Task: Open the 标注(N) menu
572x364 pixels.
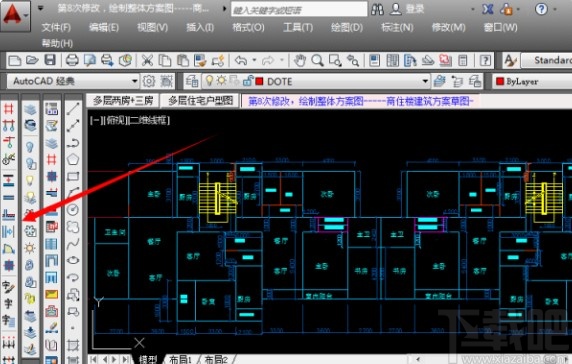Action: (397, 27)
